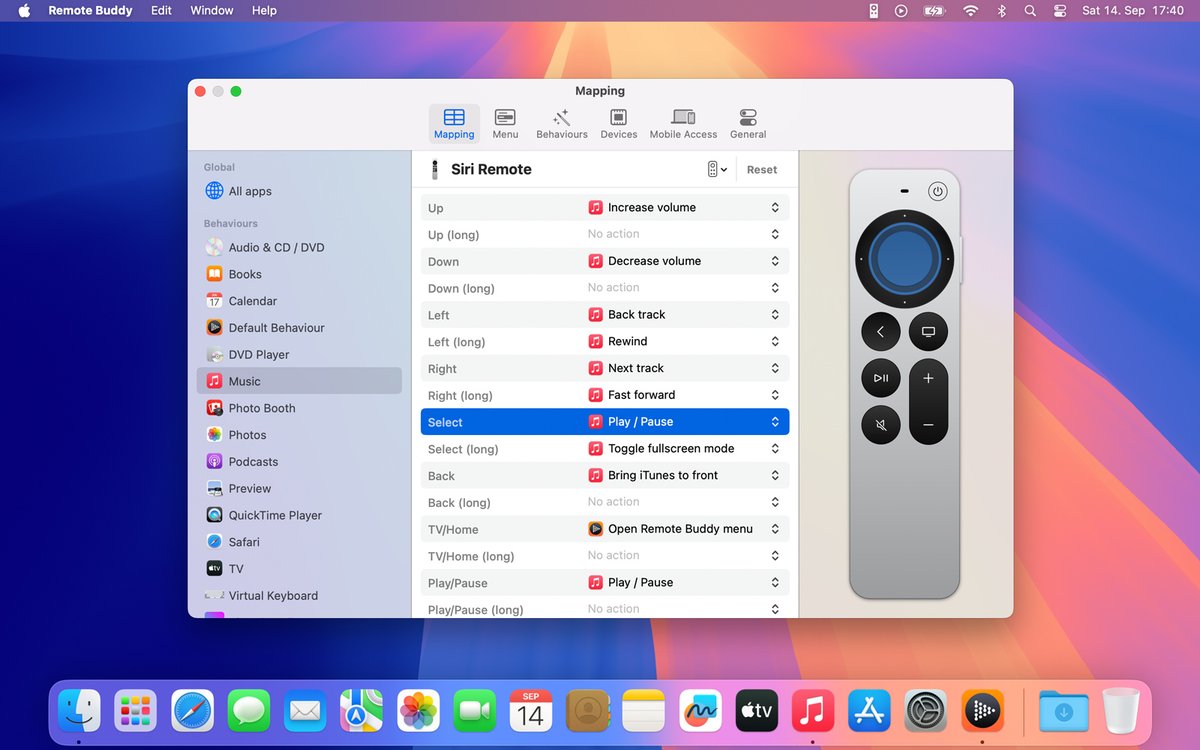The height and width of the screenshot is (750, 1200).
Task: Click TV button on remote image
Action: 928,331
